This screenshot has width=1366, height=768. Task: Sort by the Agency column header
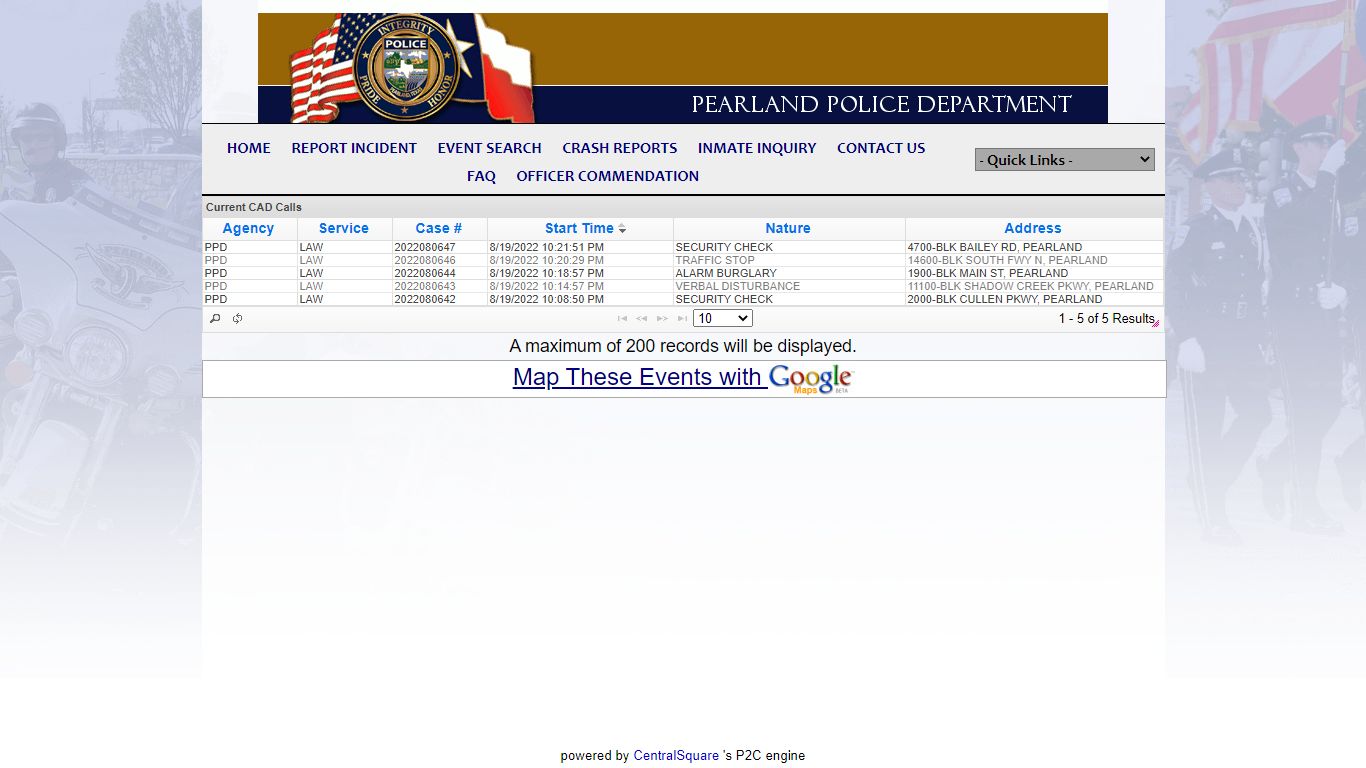click(248, 229)
